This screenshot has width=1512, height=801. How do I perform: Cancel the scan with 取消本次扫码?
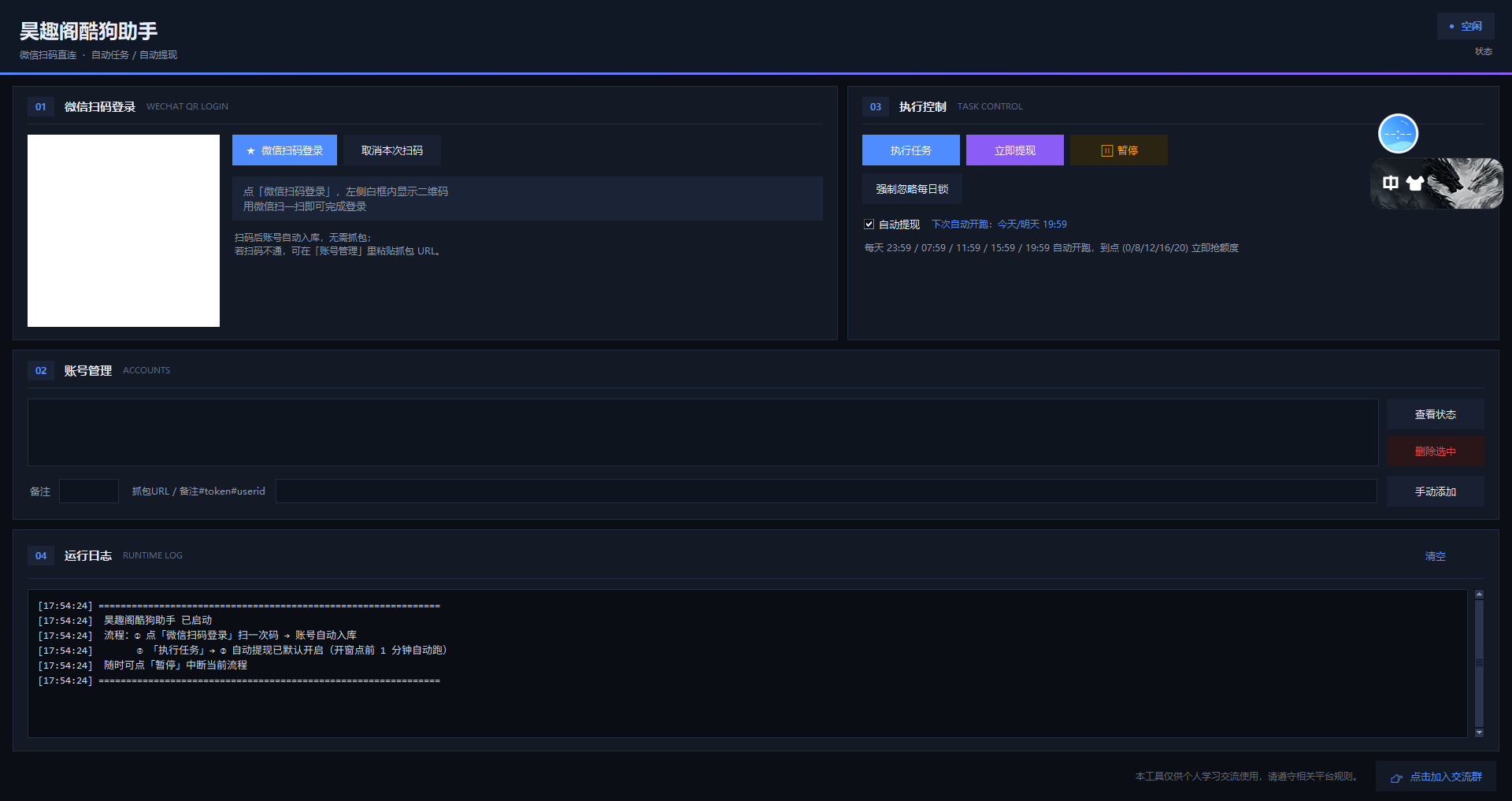392,150
